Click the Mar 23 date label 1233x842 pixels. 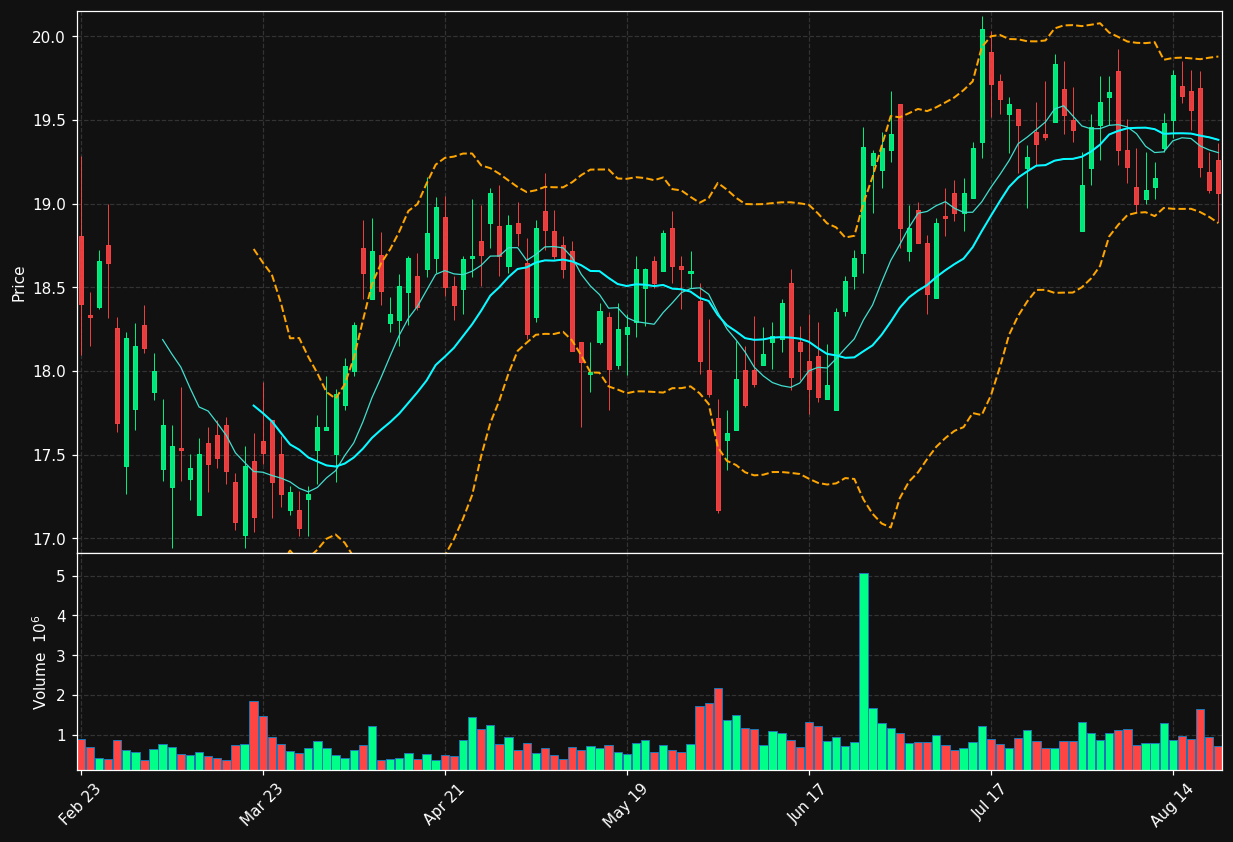pos(260,804)
